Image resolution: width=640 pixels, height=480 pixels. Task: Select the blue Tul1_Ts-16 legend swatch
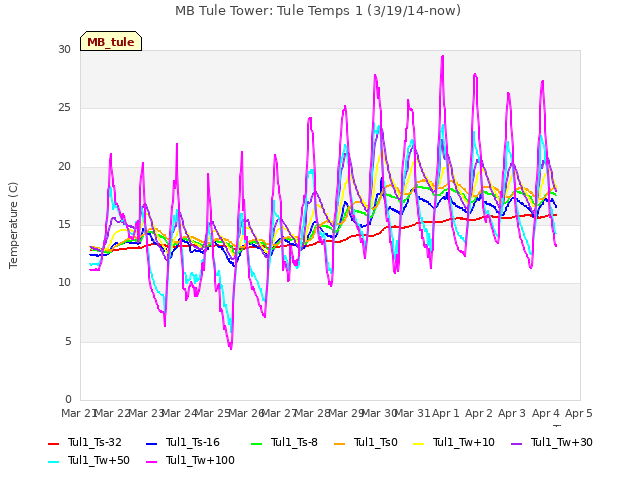click(x=151, y=443)
